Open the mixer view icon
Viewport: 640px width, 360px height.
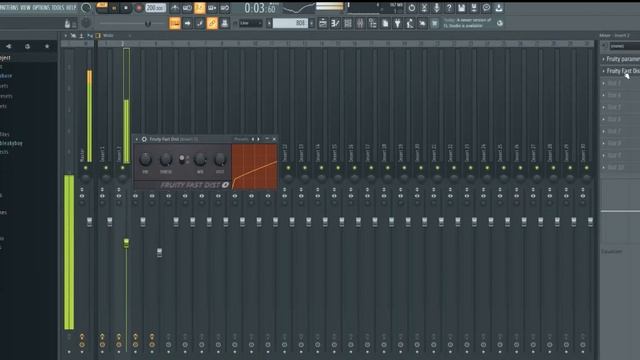[360, 23]
